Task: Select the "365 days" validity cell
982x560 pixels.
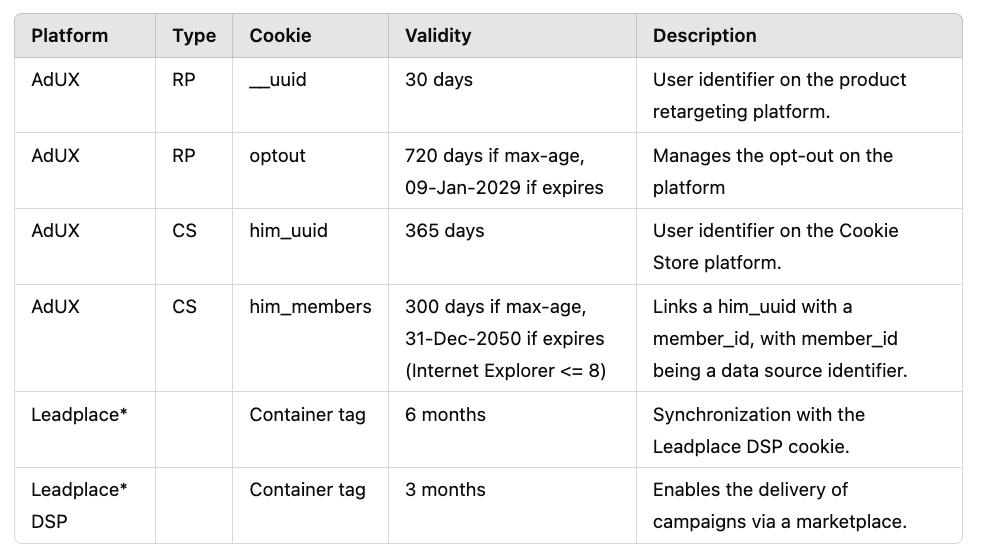Action: (444, 231)
